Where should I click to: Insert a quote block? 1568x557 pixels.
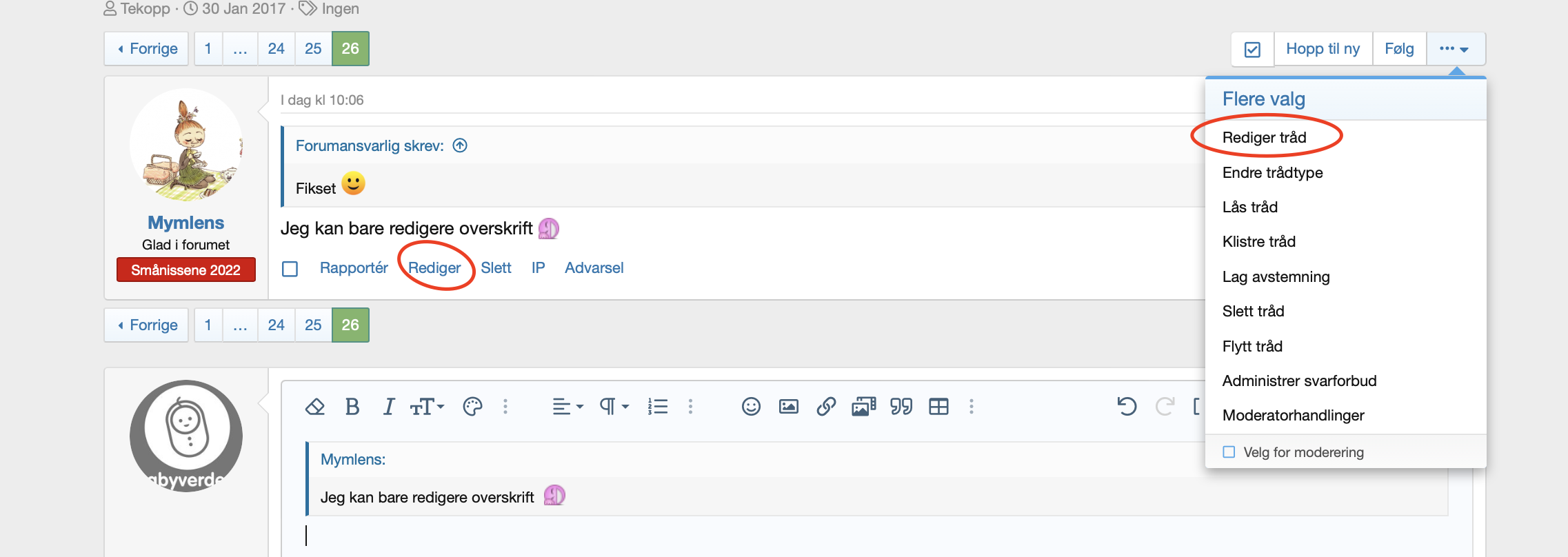click(x=901, y=407)
